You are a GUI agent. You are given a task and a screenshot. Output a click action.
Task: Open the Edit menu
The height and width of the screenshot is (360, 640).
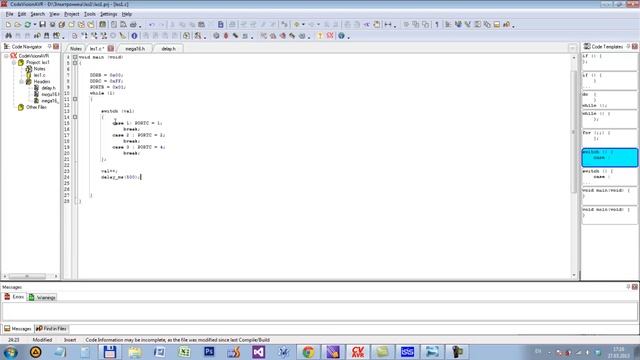click(22, 14)
